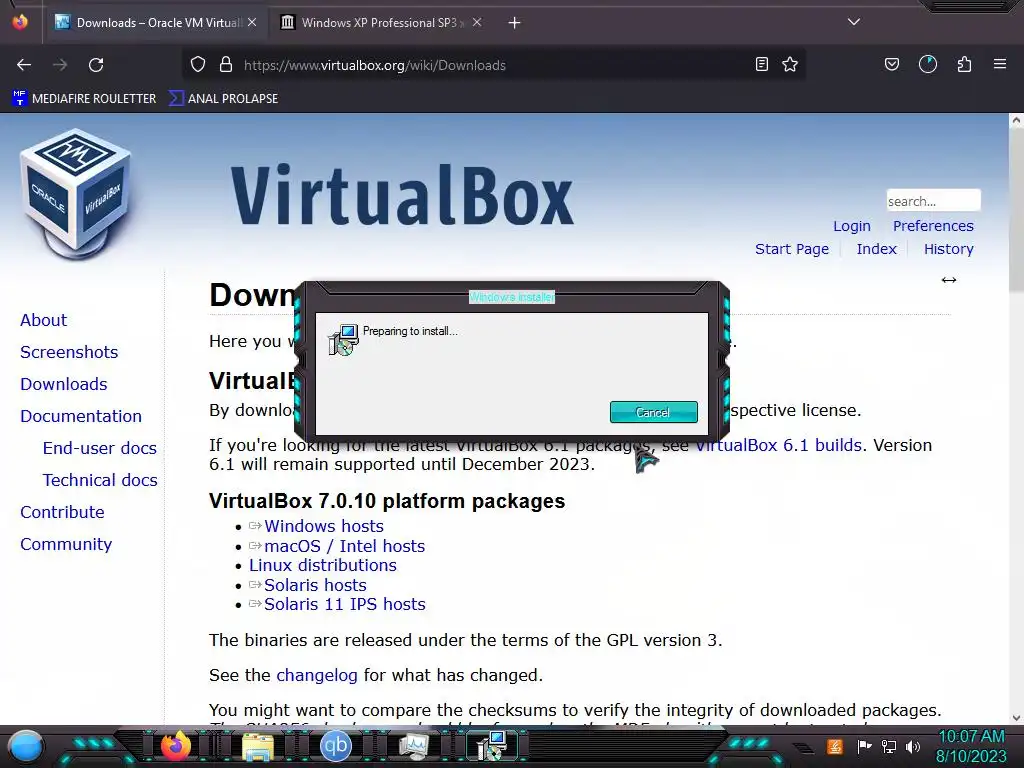1024x768 pixels.
Task: Close the Windows XP Professional SP3 tab
Action: 477,23
